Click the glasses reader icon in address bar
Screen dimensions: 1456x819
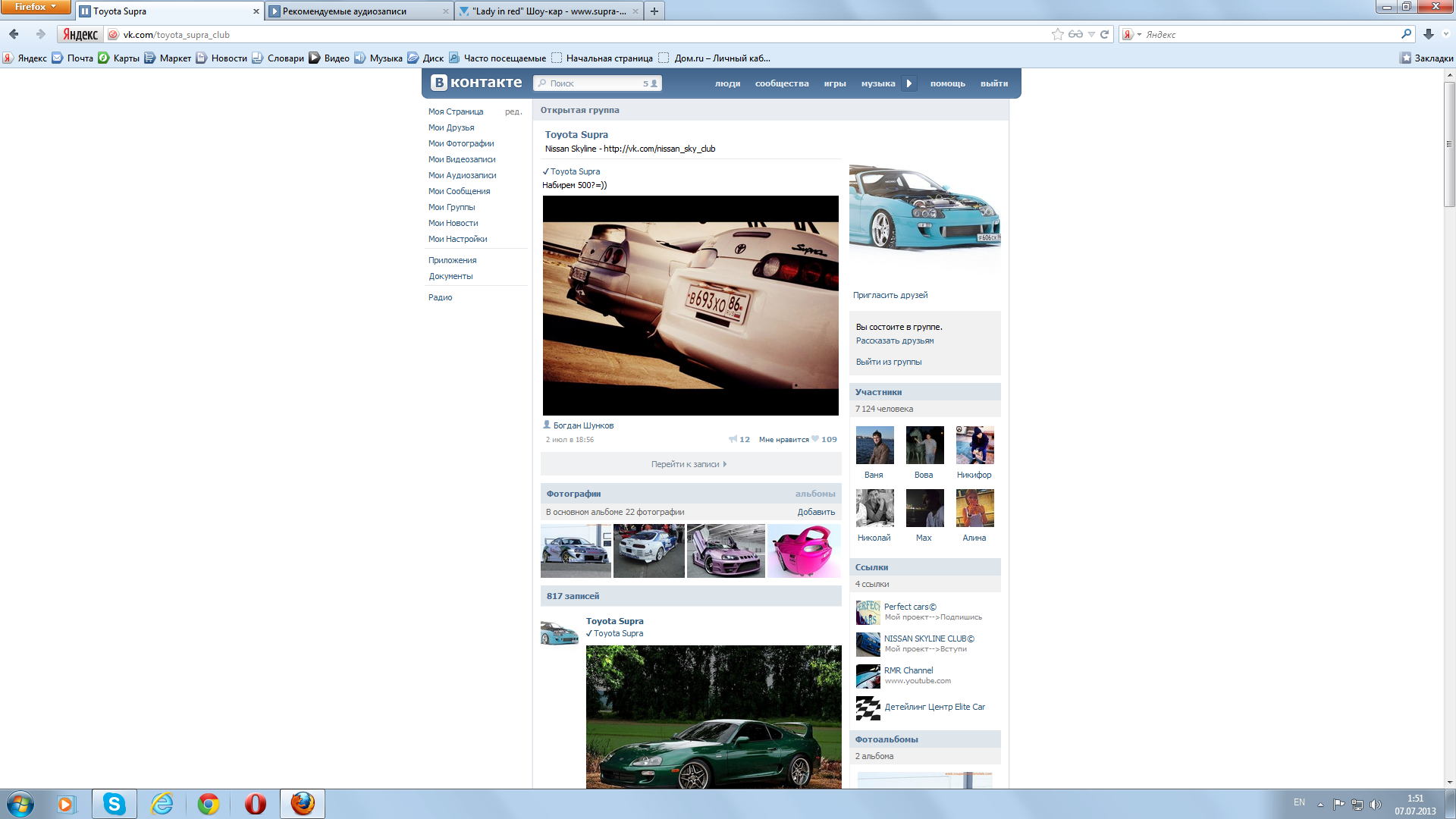[x=1075, y=34]
